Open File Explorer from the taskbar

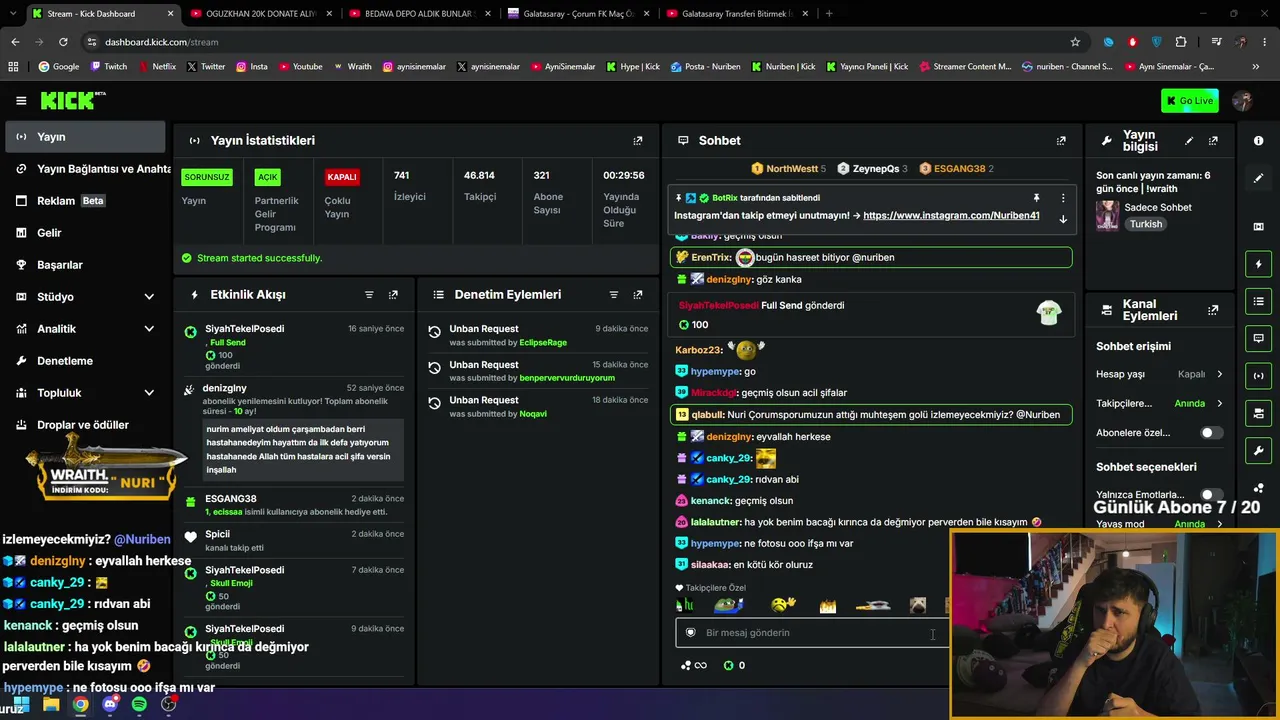tap(51, 704)
